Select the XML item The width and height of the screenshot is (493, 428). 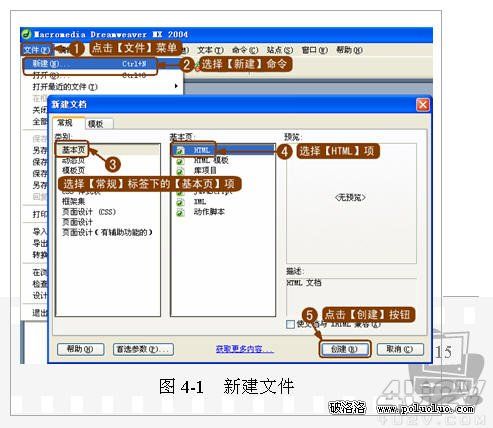point(200,202)
